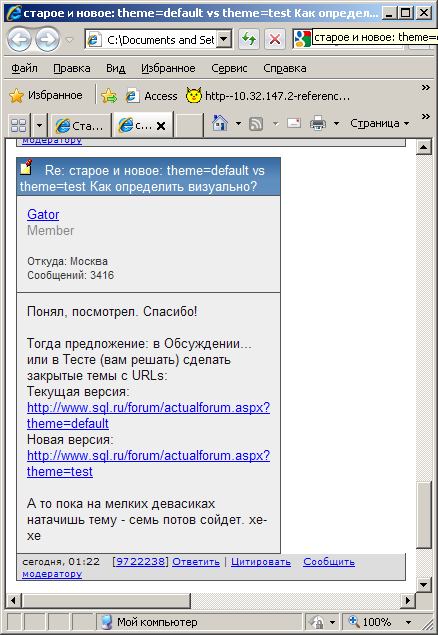Click the Мой компьютер zone icon in status bar
Image resolution: width=438 pixels, height=635 pixels.
[x=107, y=622]
